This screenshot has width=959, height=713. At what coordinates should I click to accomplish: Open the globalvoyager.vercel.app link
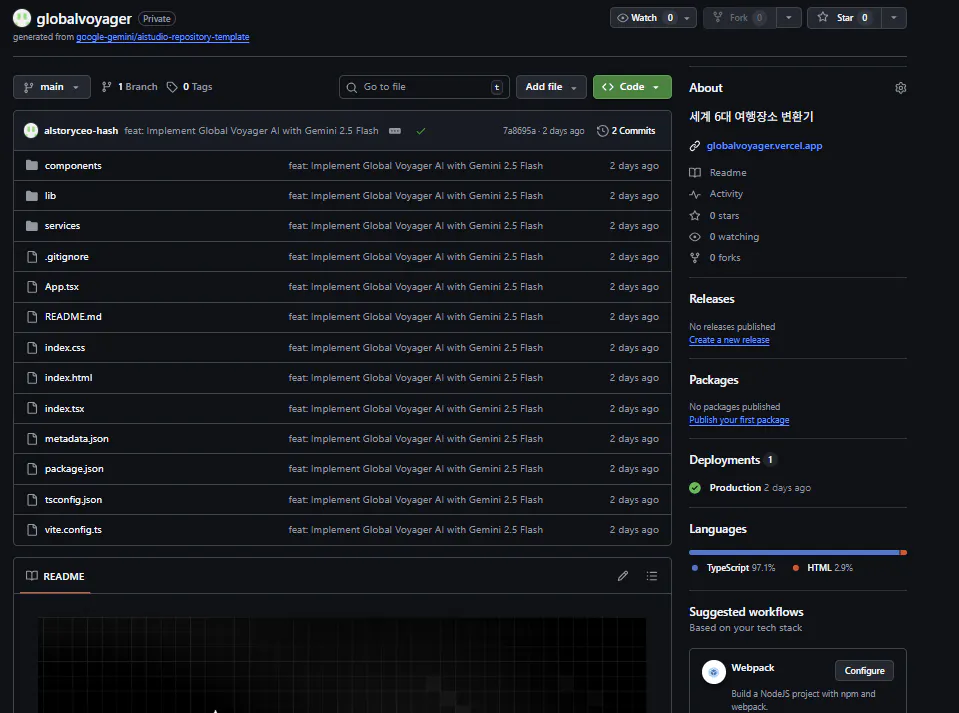pos(764,146)
